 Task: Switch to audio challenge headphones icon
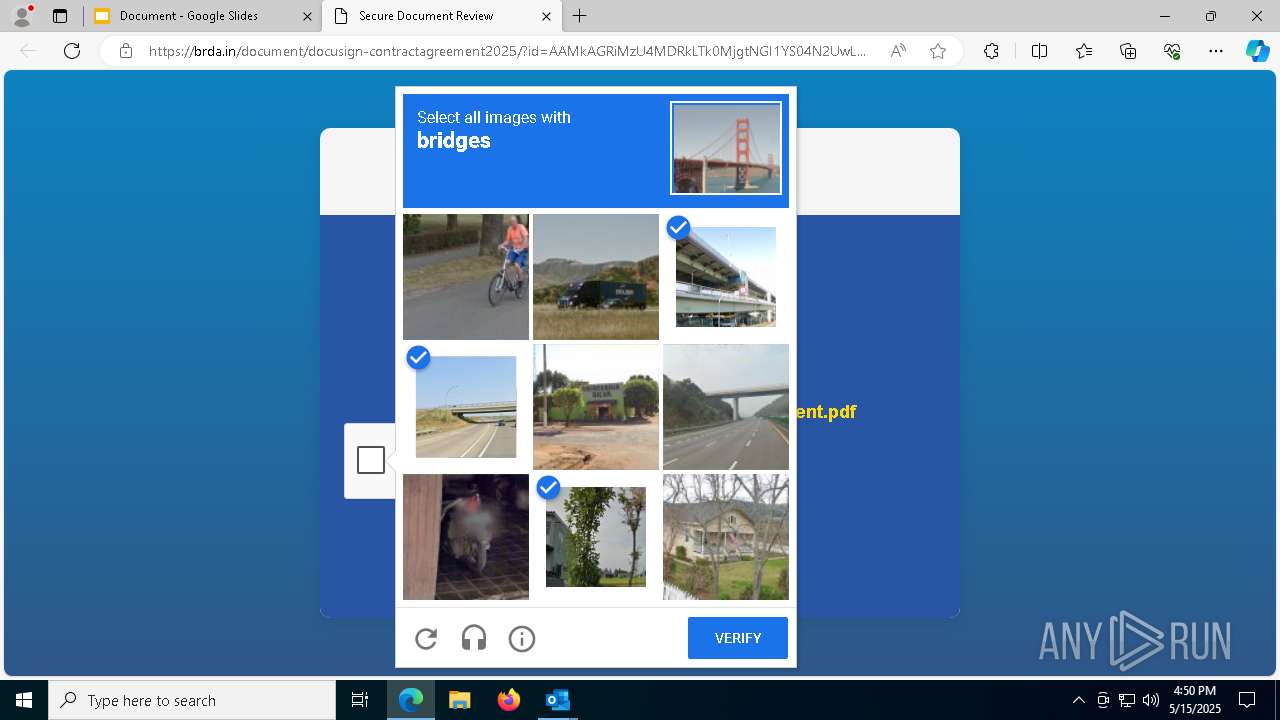click(x=474, y=638)
